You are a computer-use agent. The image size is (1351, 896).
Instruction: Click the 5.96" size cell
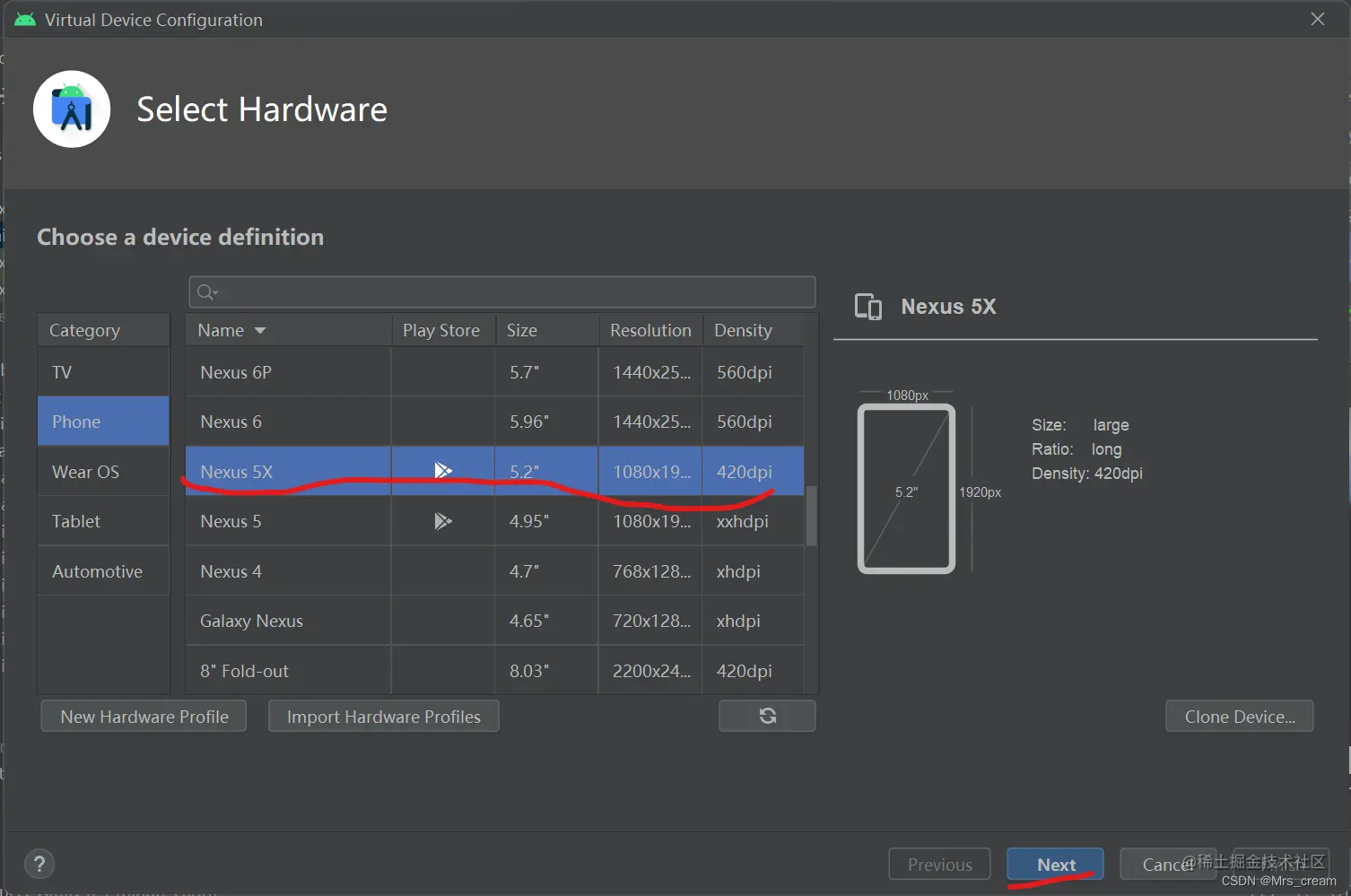546,422
